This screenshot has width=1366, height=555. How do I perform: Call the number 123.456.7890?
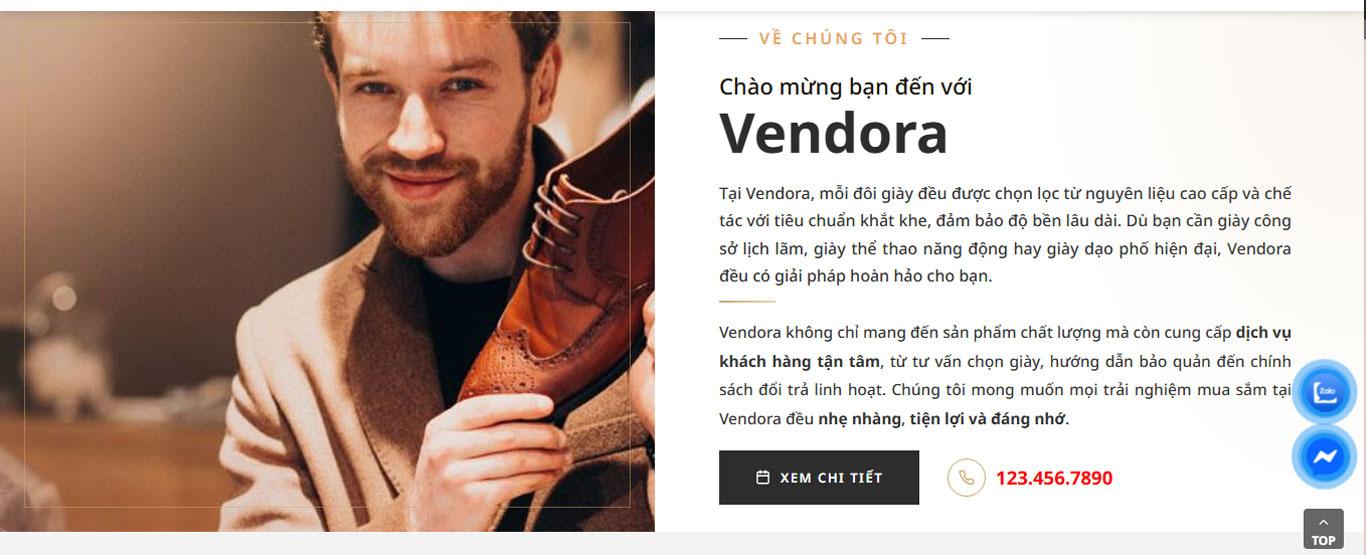[1054, 478]
